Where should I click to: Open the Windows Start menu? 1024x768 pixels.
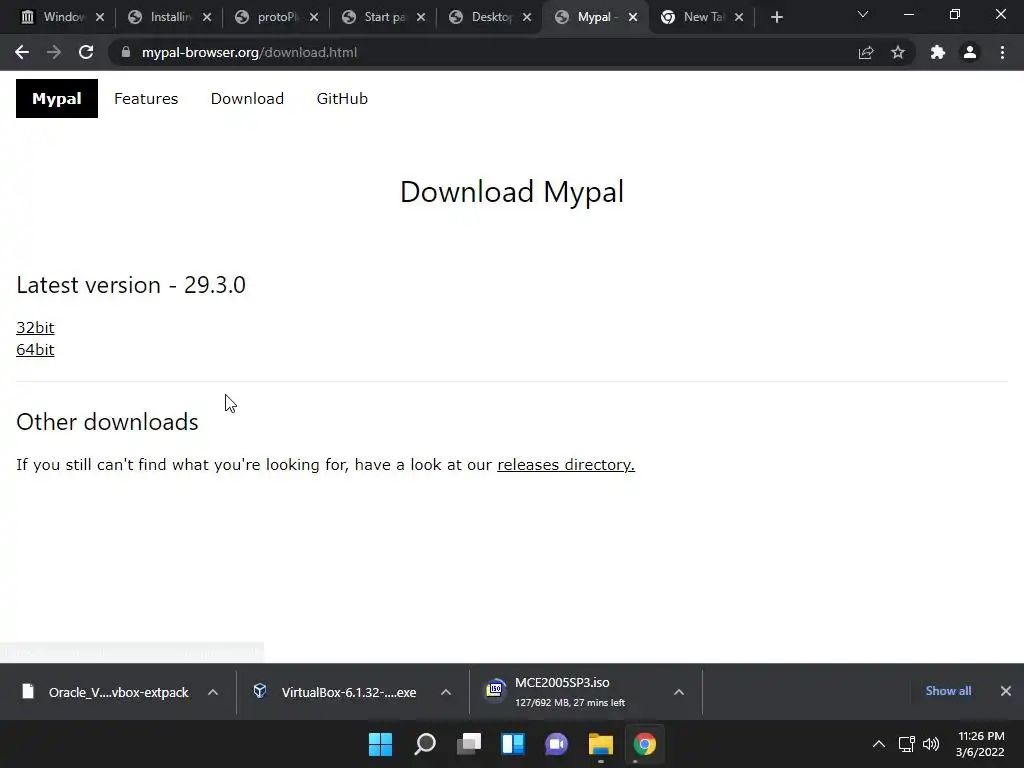click(380, 744)
